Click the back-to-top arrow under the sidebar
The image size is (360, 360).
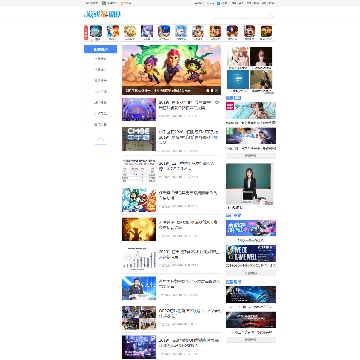[100, 140]
